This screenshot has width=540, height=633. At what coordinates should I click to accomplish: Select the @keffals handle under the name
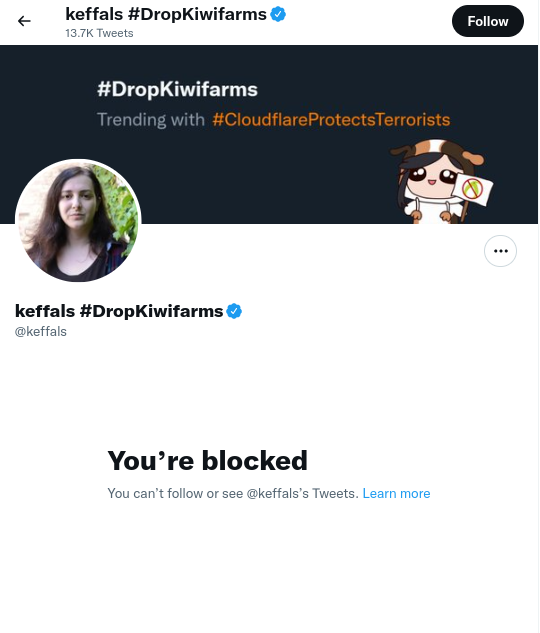click(41, 331)
